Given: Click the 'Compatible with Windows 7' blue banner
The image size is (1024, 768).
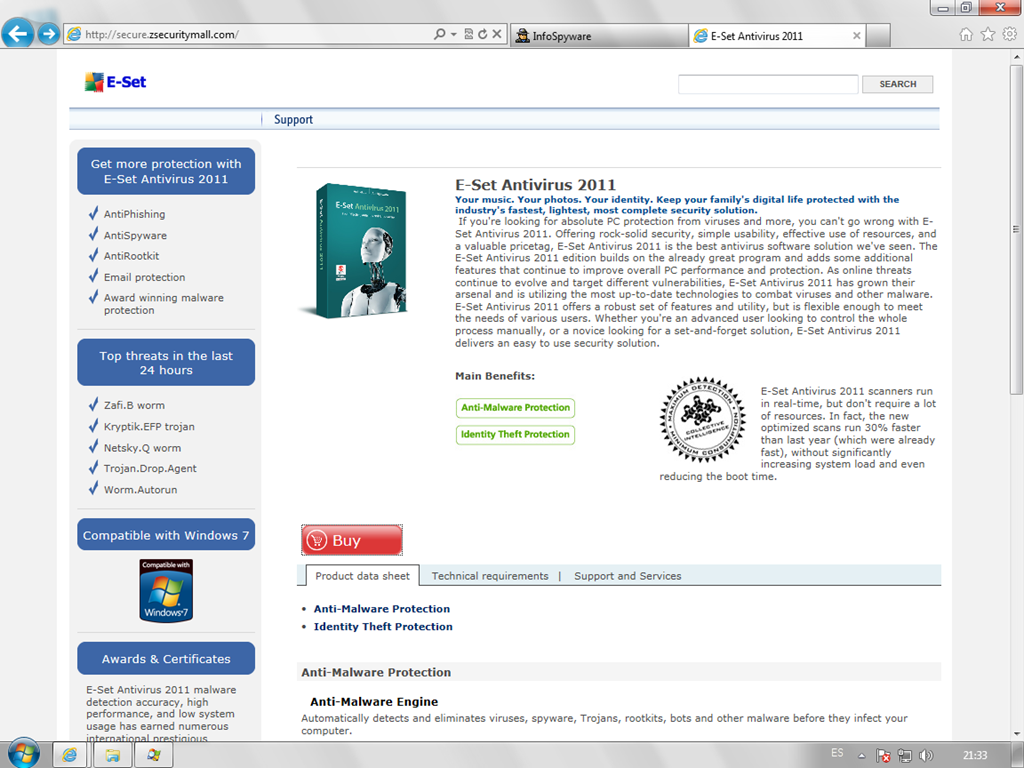Looking at the screenshot, I should [166, 535].
